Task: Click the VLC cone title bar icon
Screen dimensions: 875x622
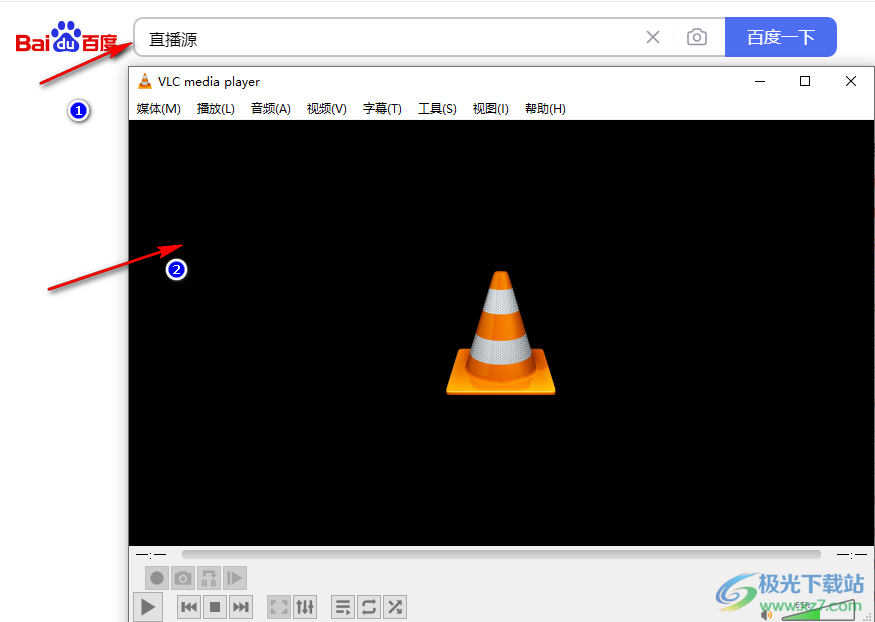Action: point(145,81)
